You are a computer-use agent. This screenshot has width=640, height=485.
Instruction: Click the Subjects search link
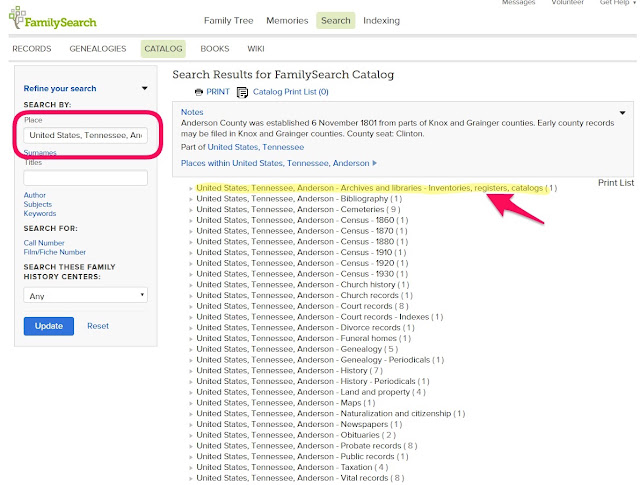pyautogui.click(x=38, y=204)
